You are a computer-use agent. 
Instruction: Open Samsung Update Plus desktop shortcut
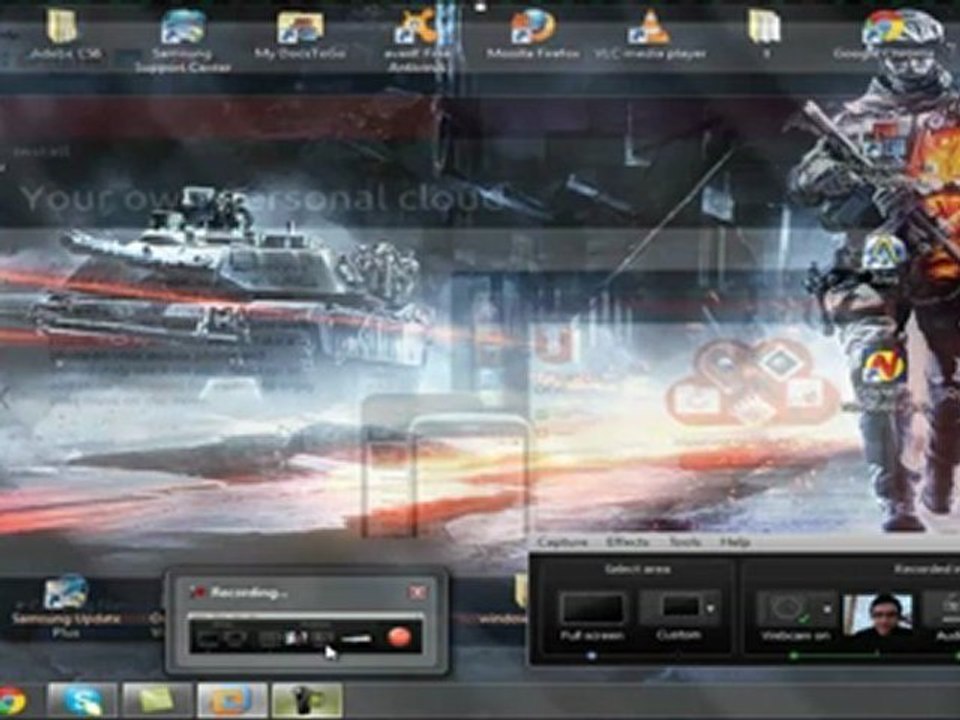[x=66, y=606]
